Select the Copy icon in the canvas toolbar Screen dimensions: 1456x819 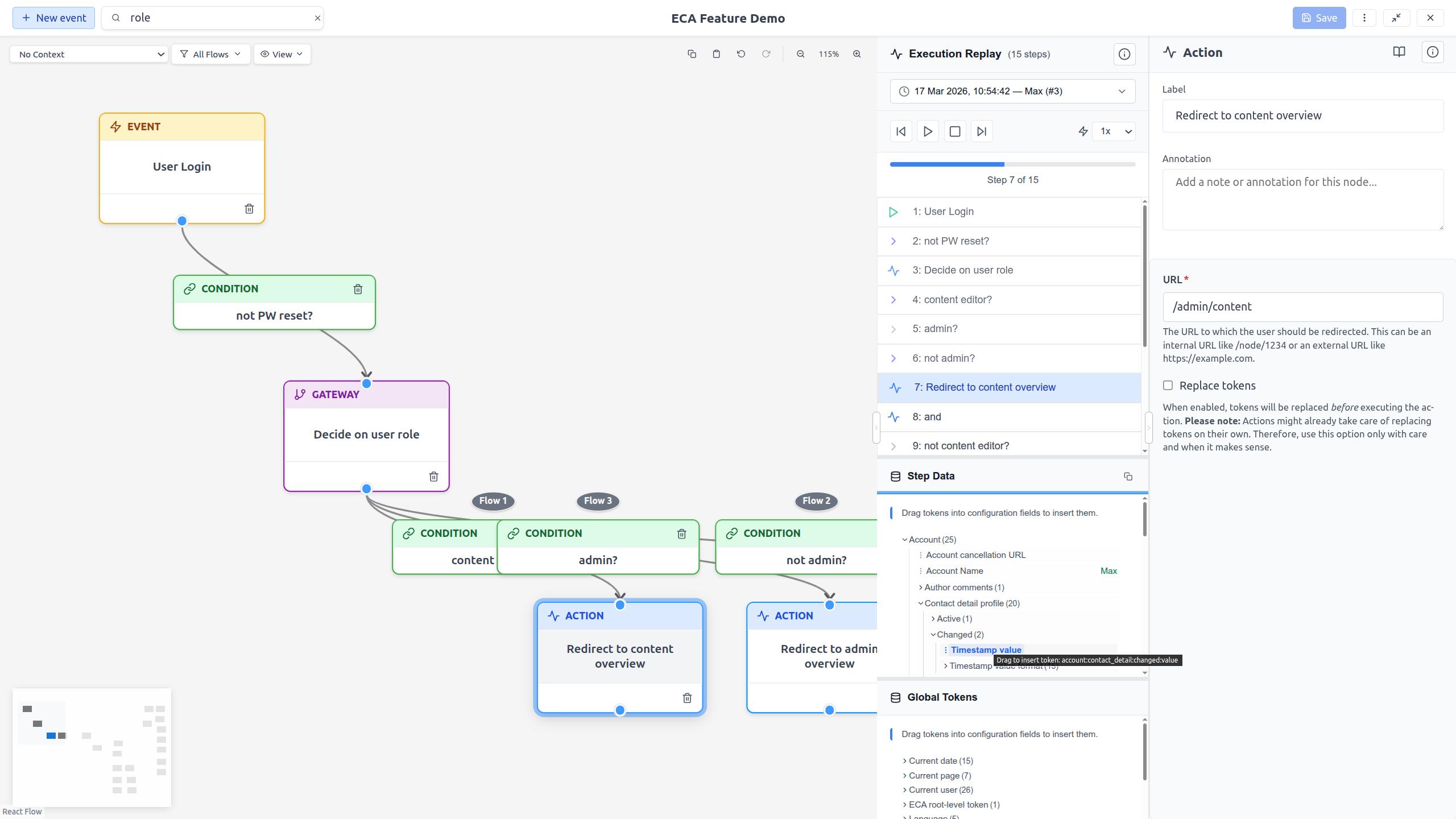(692, 54)
